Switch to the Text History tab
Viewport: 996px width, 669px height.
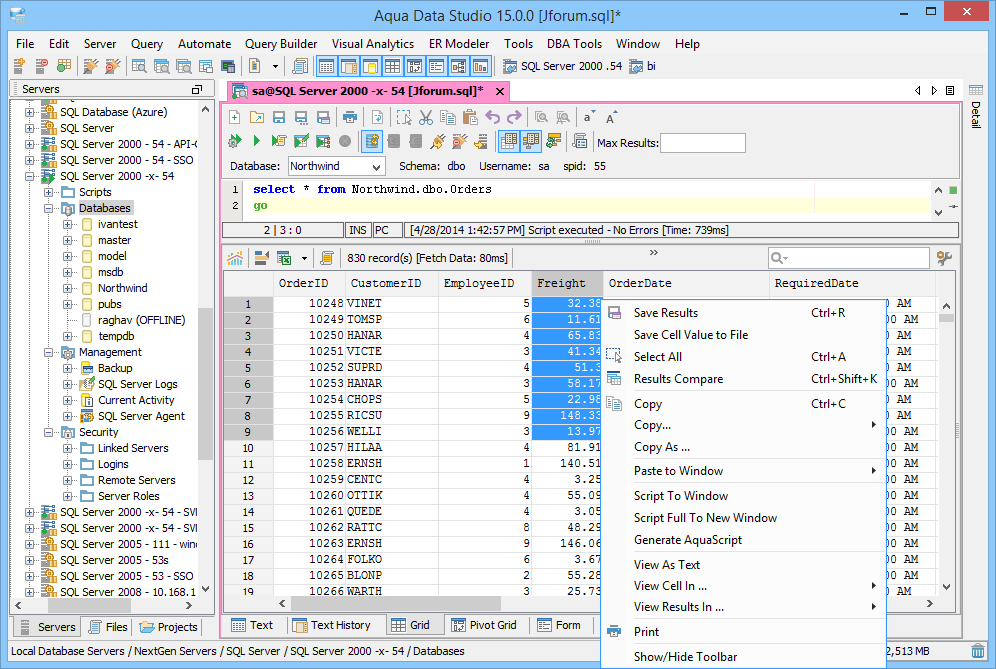332,625
